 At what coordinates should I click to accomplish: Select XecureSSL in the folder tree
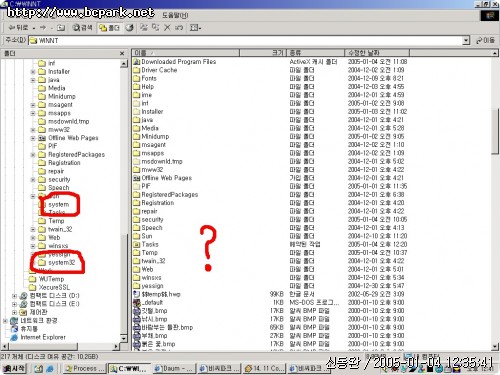[x=54, y=287]
